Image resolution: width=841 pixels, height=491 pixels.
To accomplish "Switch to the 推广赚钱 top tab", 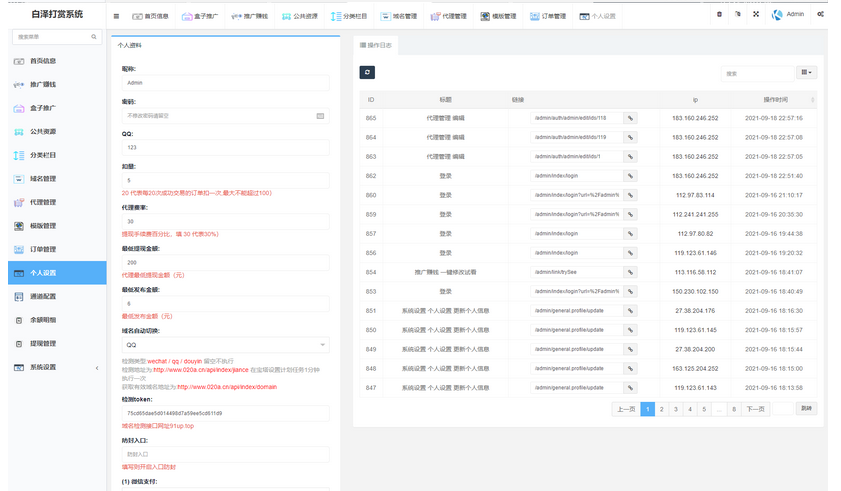I will click(x=249, y=16).
